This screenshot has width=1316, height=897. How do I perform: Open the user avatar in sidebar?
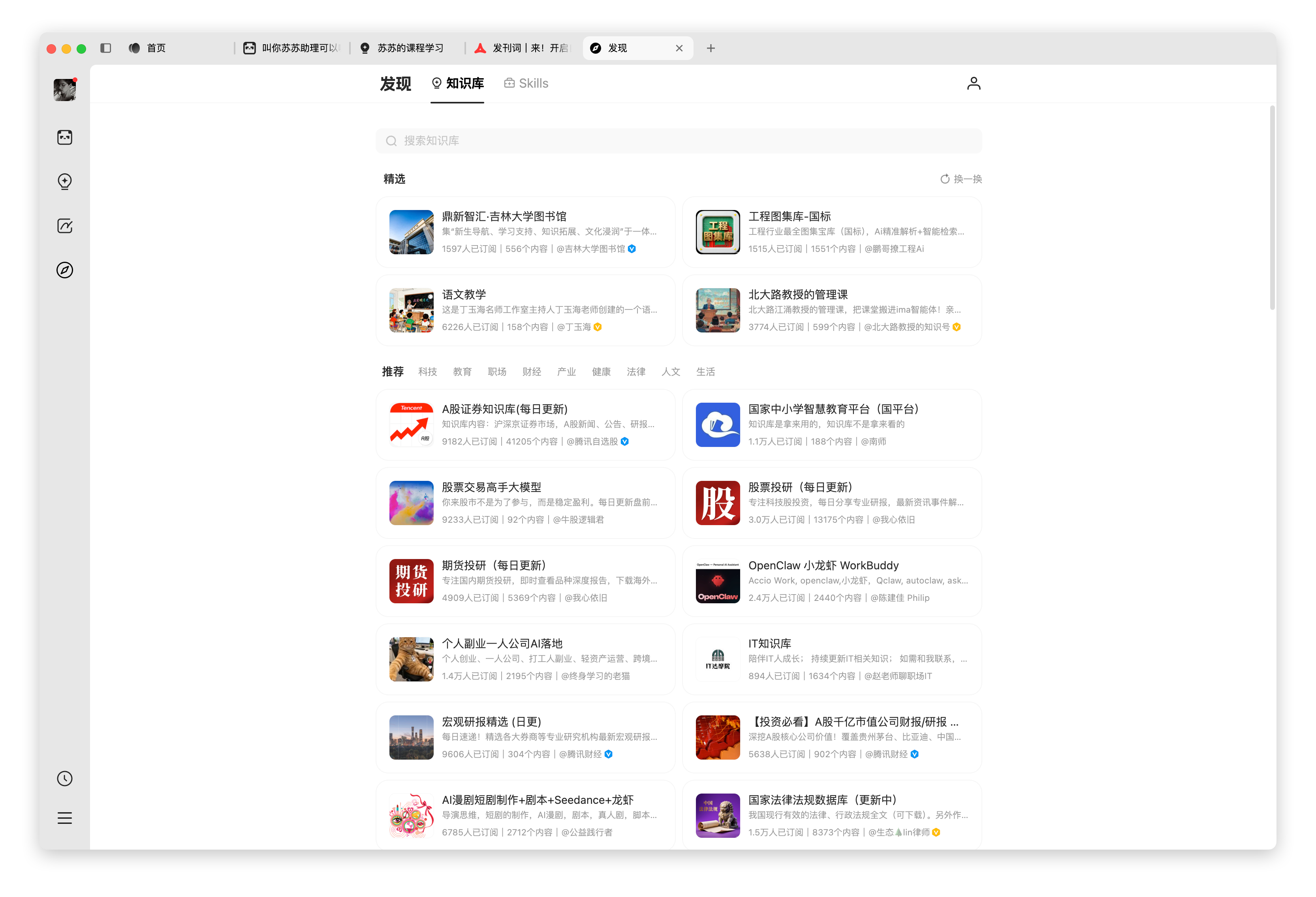(64, 89)
